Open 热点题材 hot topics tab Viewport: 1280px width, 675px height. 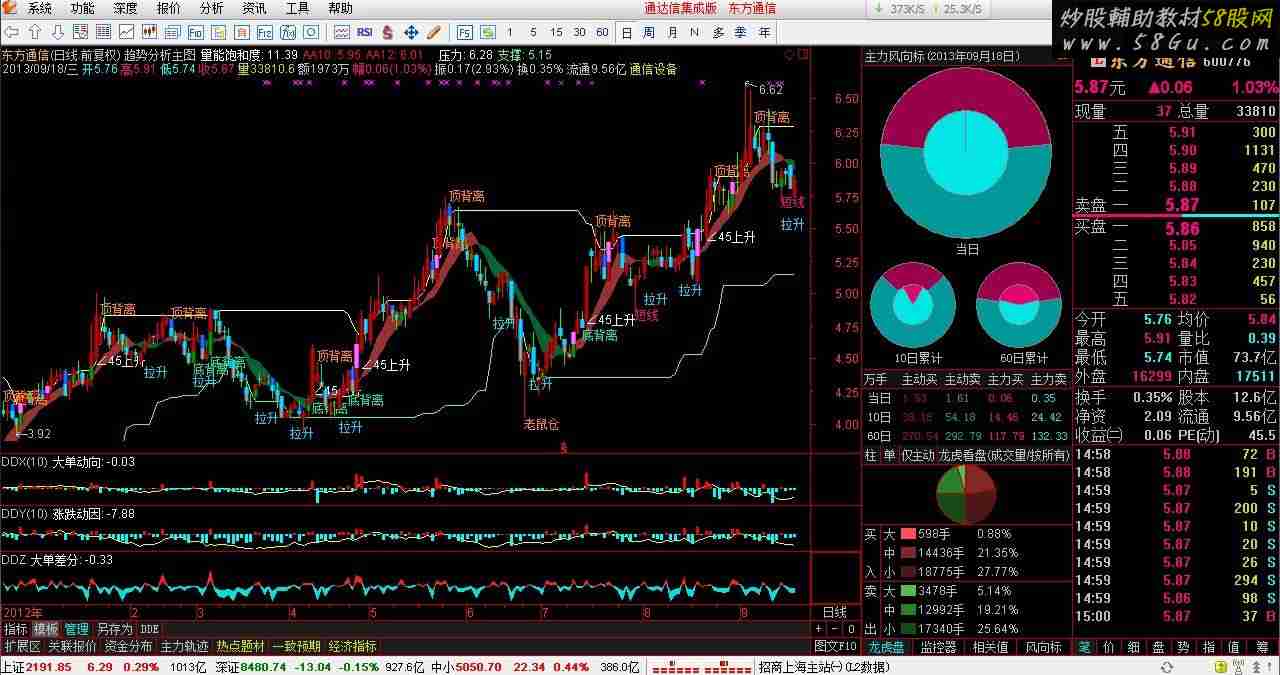[241, 647]
